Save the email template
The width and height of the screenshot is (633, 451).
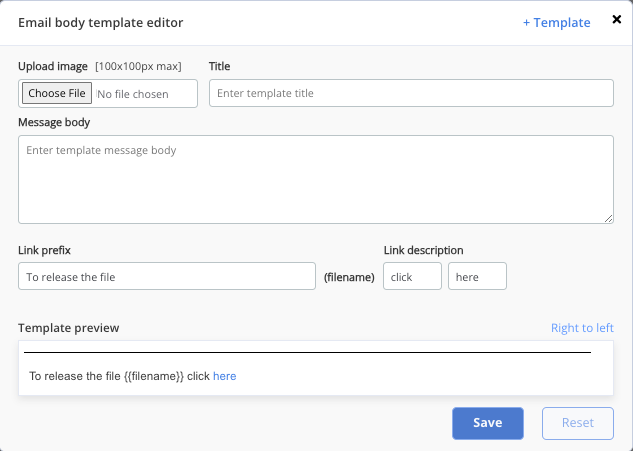(x=488, y=423)
